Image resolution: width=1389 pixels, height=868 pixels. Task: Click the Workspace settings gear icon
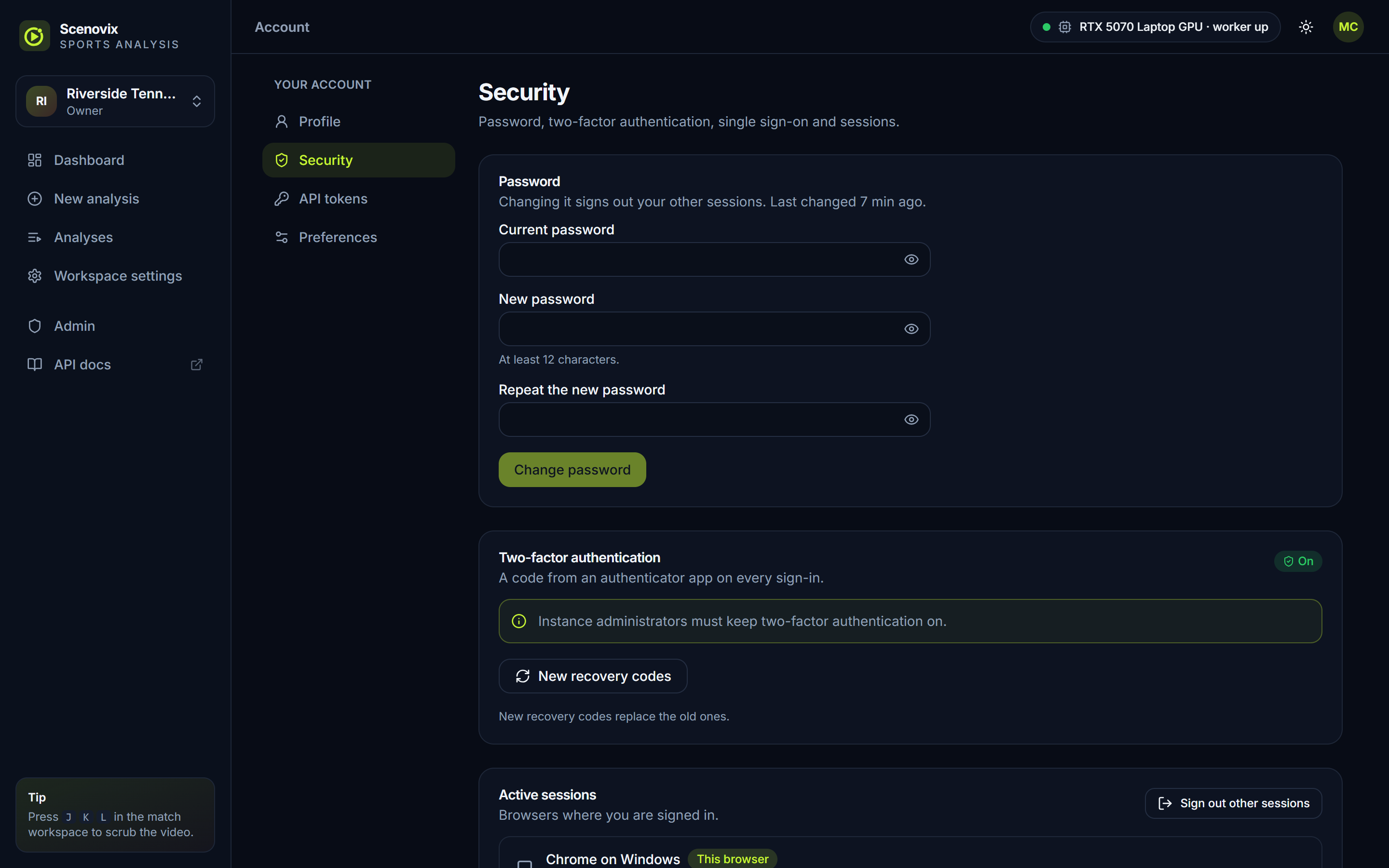(34, 276)
